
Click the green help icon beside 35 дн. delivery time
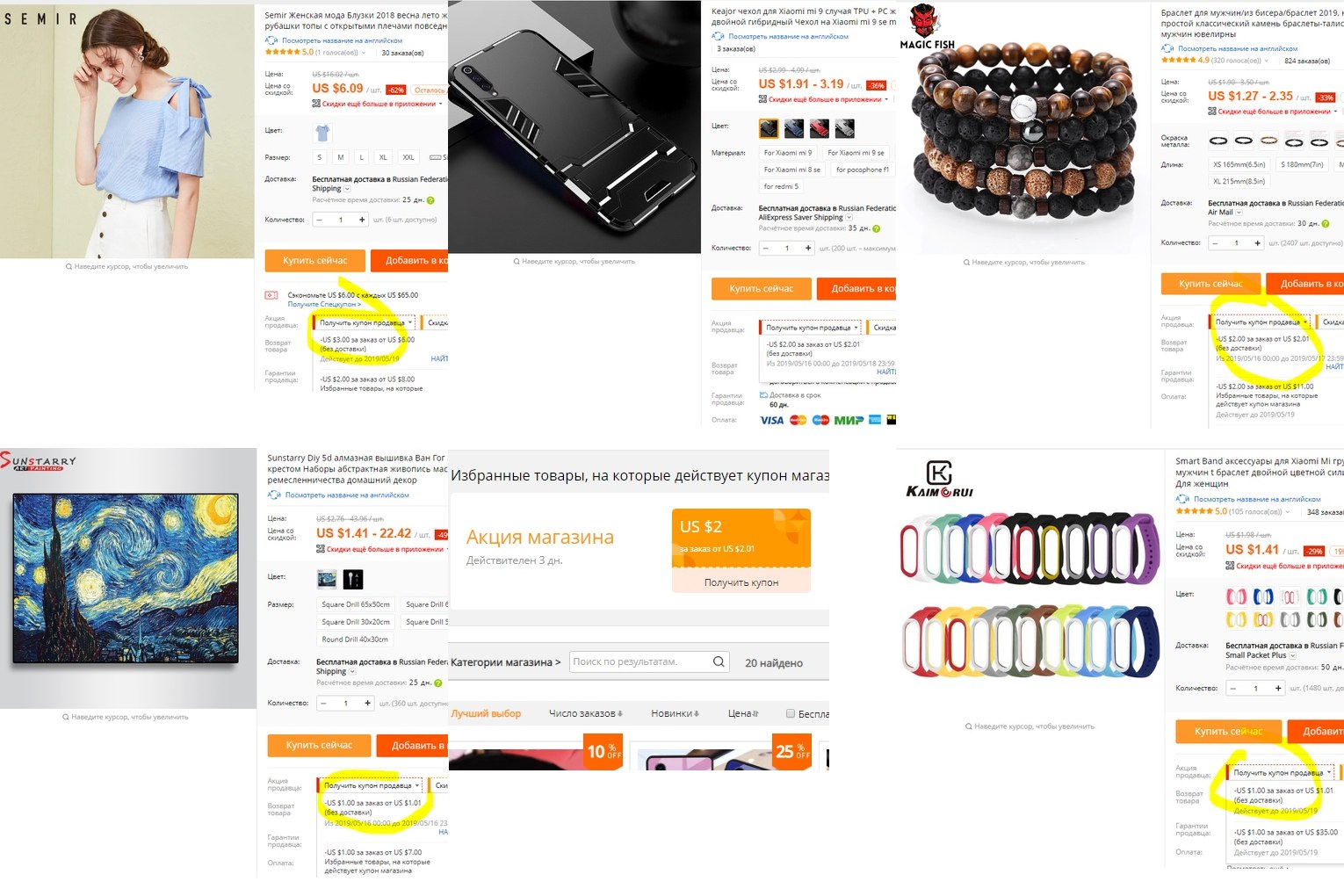[876, 228]
